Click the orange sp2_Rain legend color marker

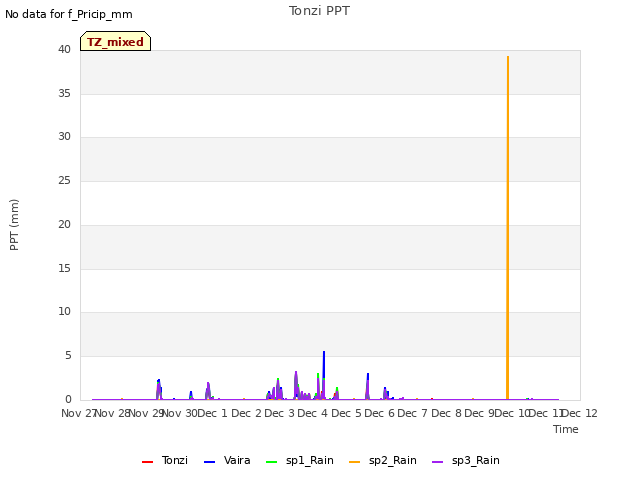click(x=355, y=462)
